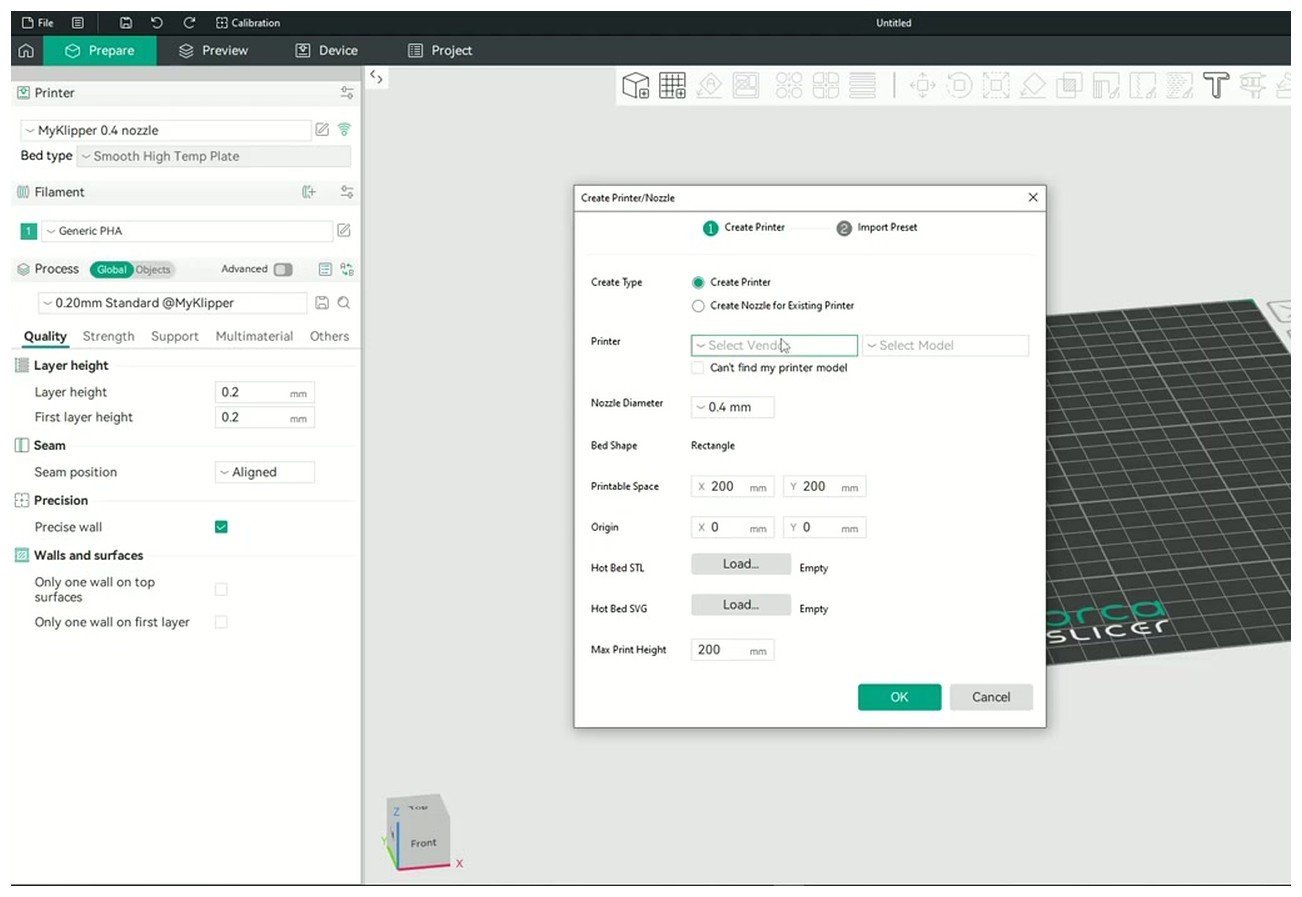
Task: Click the Variable layer height icon
Action: point(862,86)
